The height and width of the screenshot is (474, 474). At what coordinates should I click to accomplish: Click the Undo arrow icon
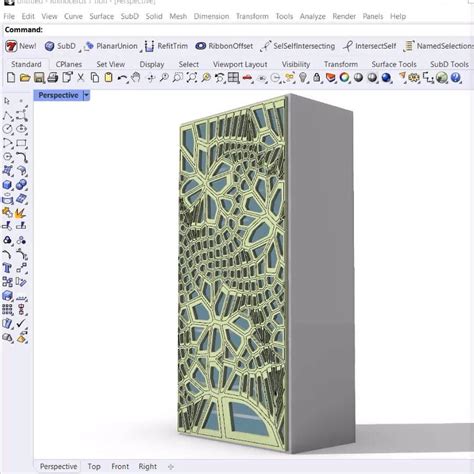point(123,78)
